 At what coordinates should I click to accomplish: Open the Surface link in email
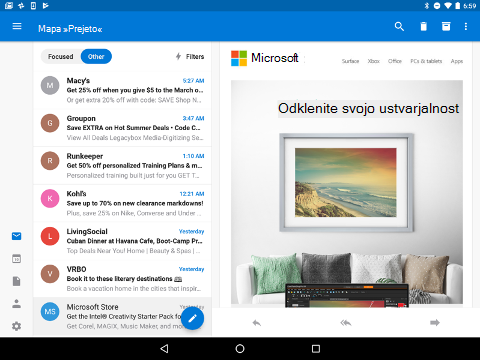coord(350,61)
